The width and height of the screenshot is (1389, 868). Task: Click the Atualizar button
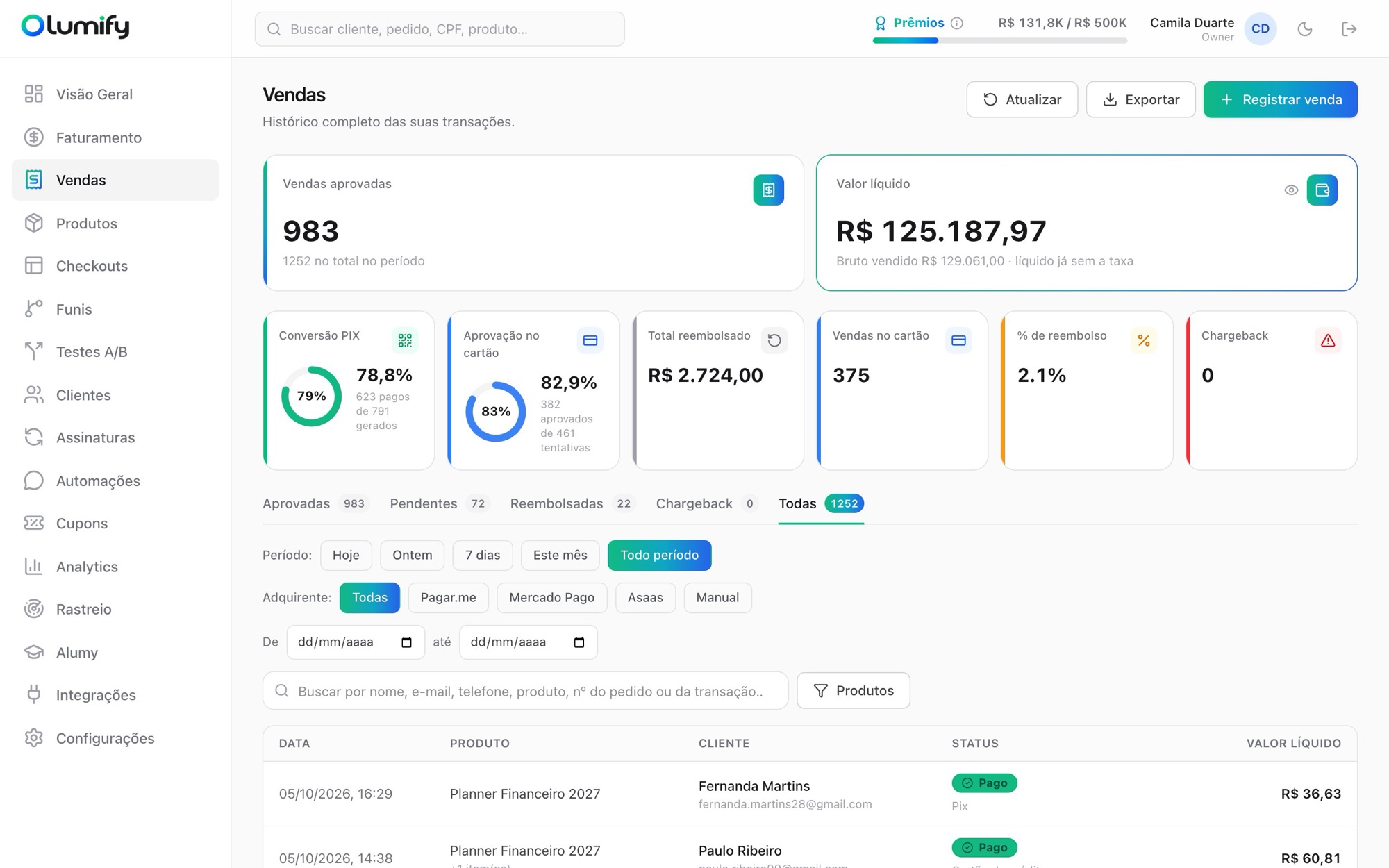click(1022, 99)
